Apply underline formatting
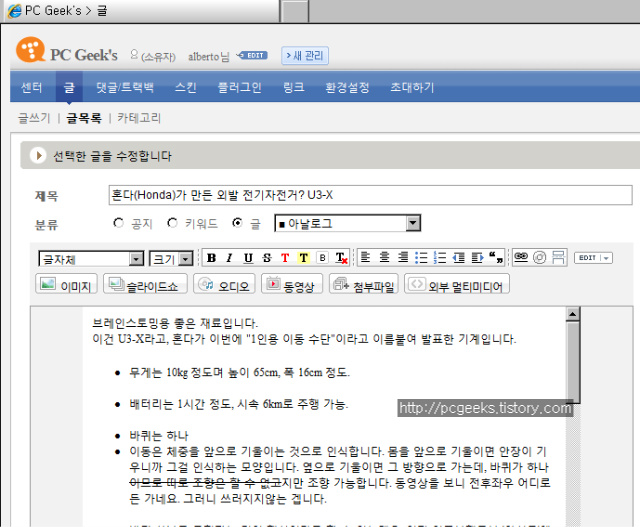This screenshot has height=527, width=640. [x=248, y=258]
